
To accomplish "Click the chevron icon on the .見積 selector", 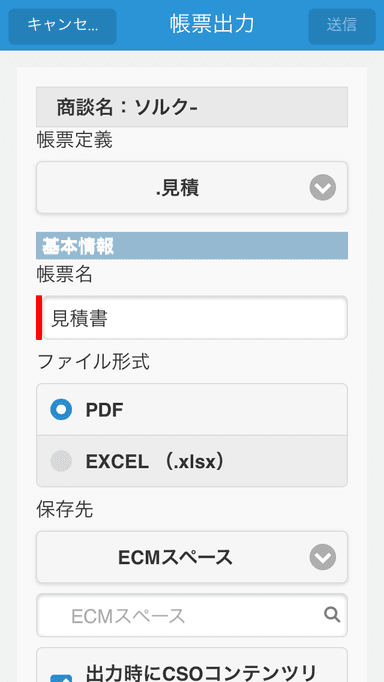I will coord(323,187).
